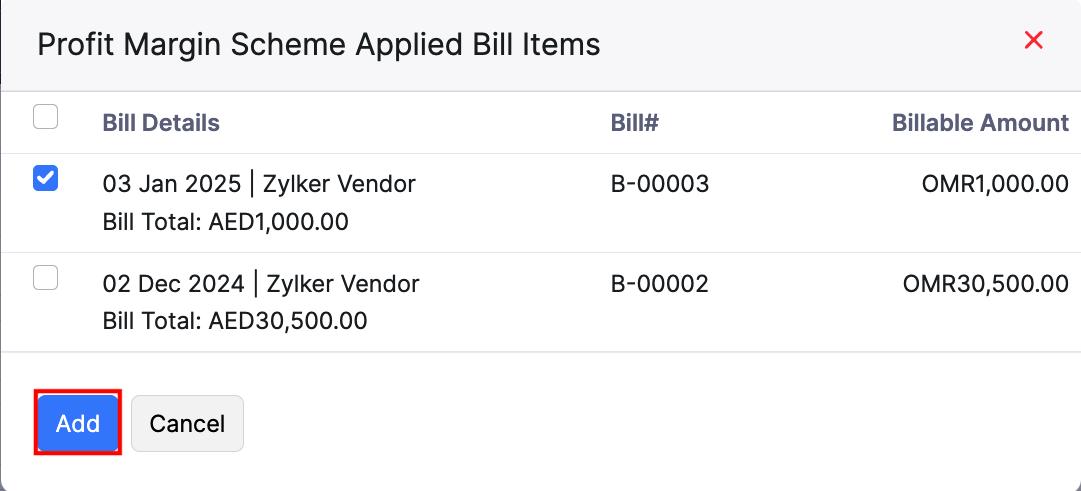Click the Bill Total AED30,500.00 line
1081x491 pixels.
click(234, 321)
